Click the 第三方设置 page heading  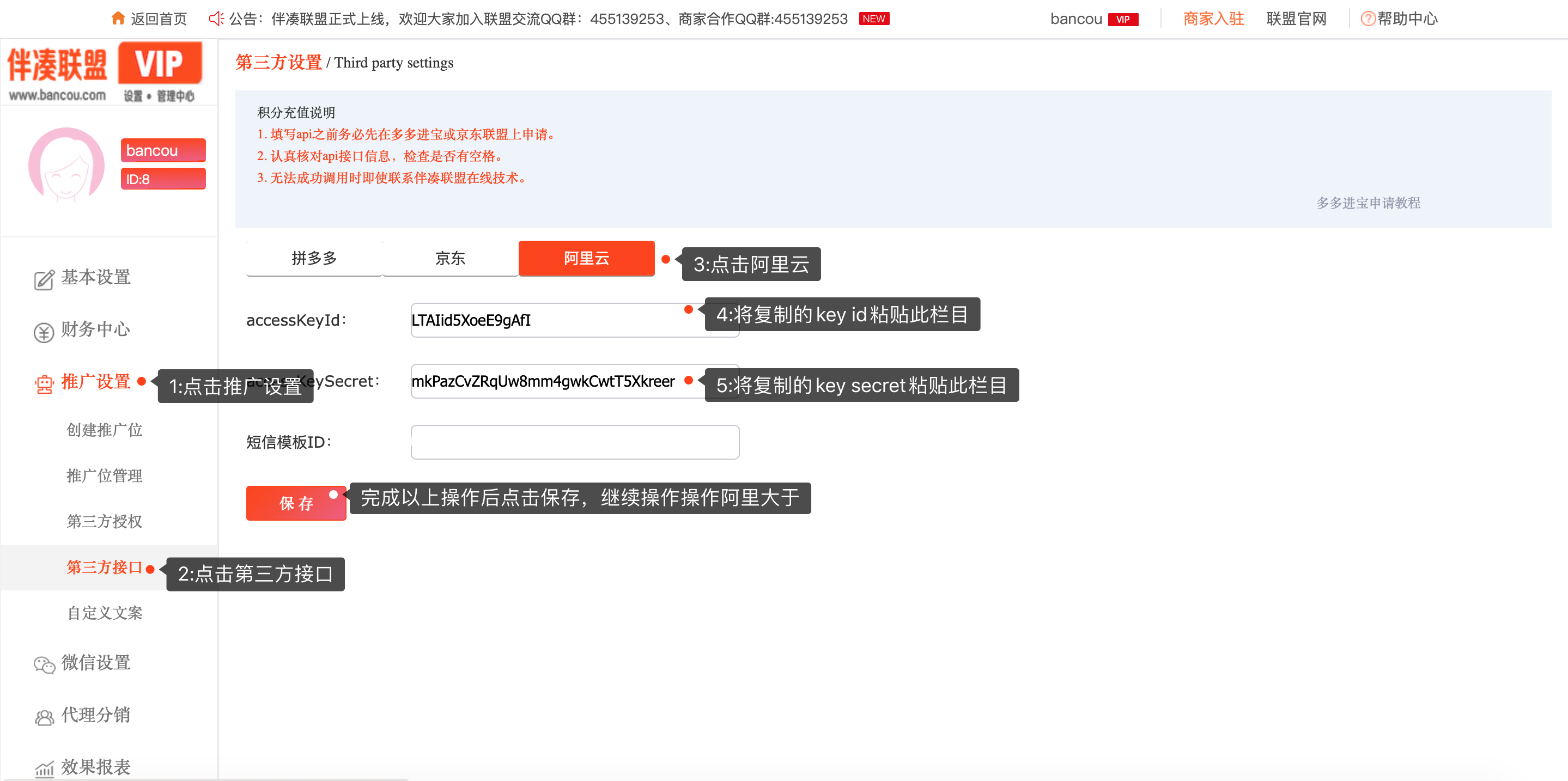[x=279, y=62]
